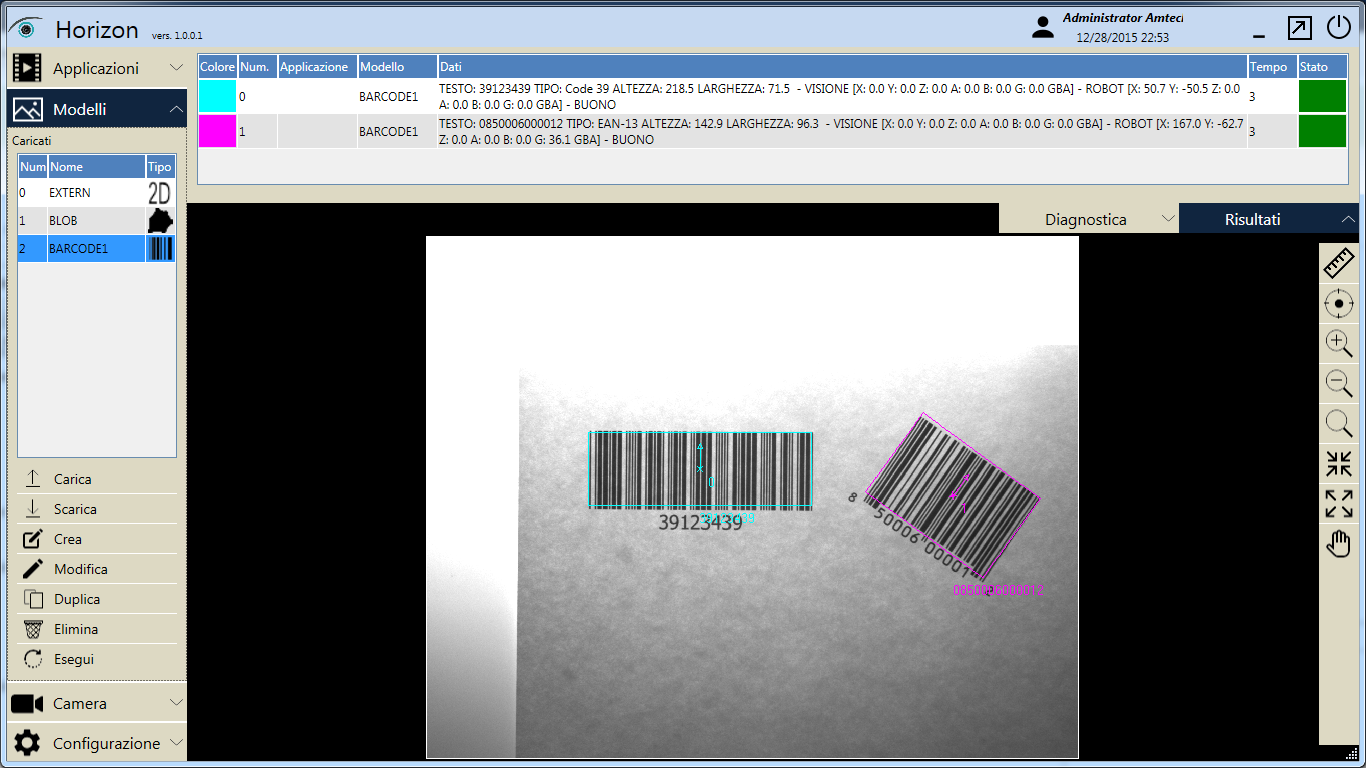Click the pop-out window arrow icon
1366x768 pixels.
1300,28
